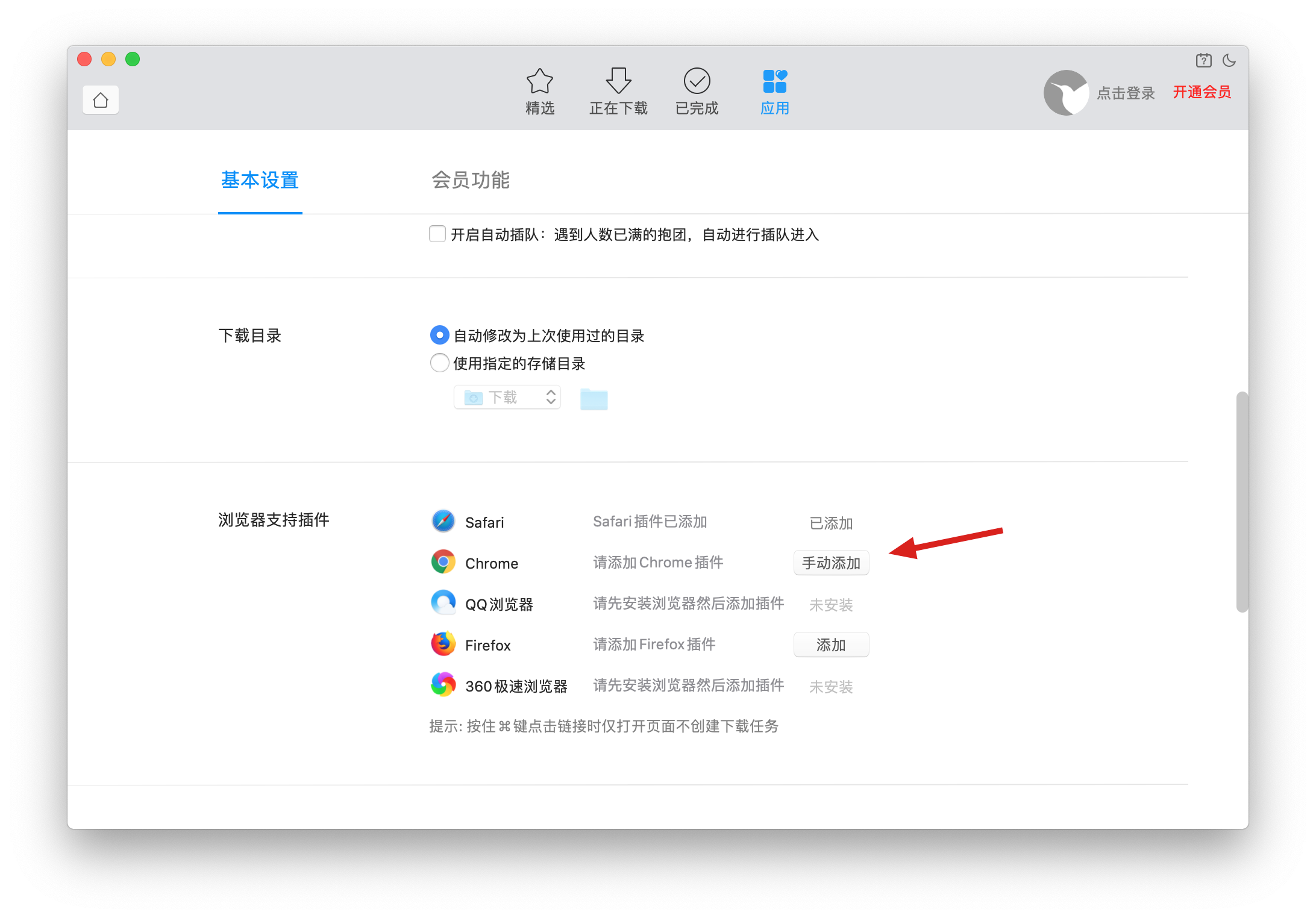Select the 基本设置 tab

point(260,180)
